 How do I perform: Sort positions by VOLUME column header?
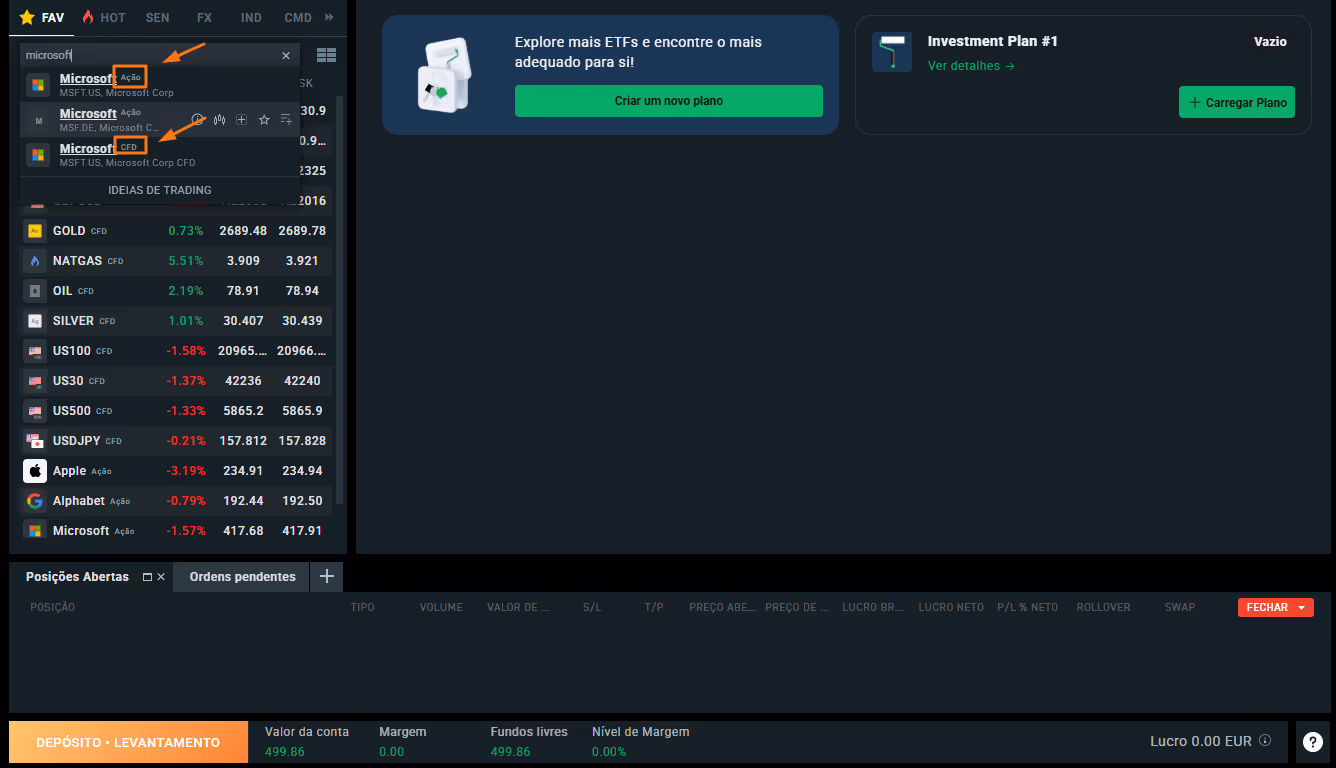(441, 607)
